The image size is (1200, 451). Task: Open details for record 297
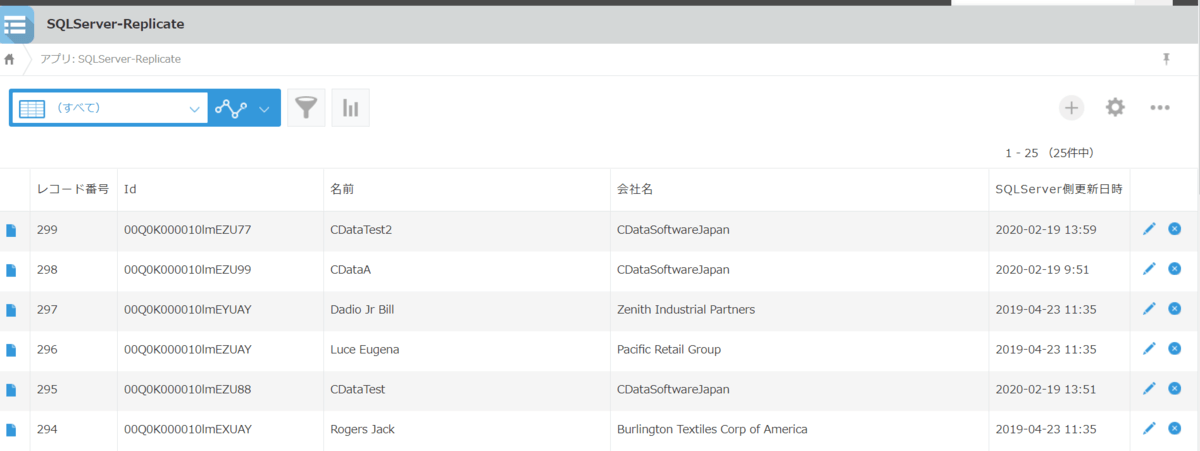(12, 310)
